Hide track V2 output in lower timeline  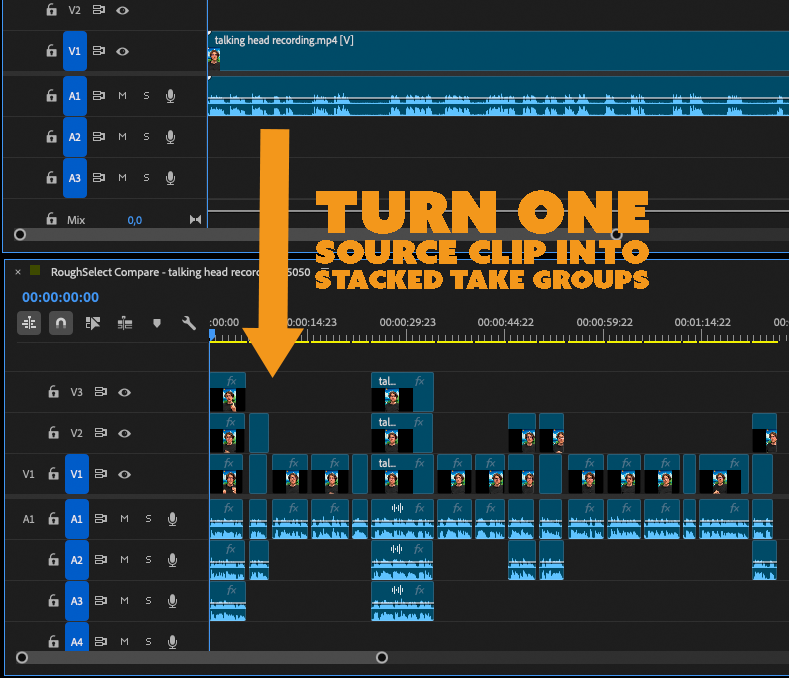click(124, 433)
